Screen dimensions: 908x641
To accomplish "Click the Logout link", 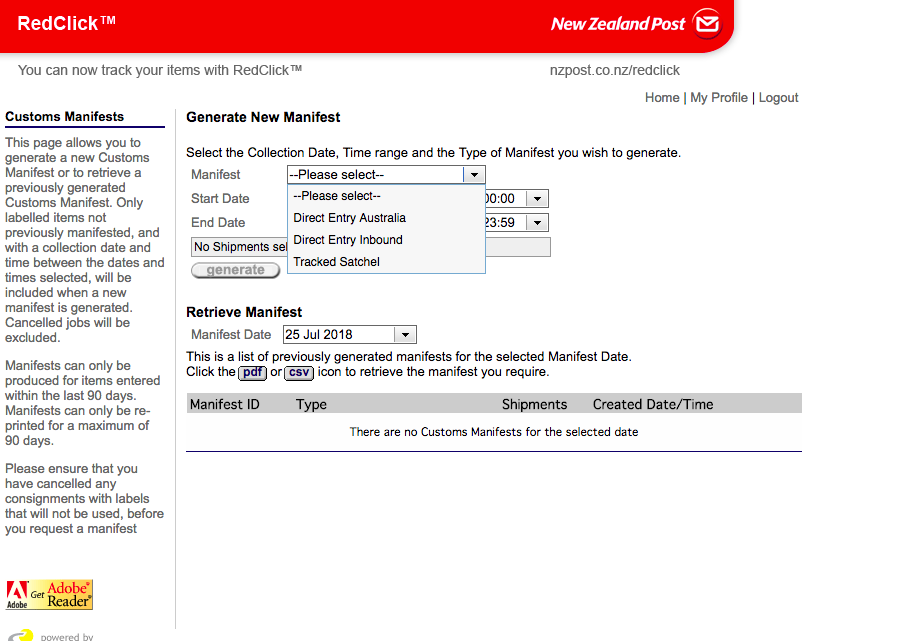I will click(x=778, y=97).
